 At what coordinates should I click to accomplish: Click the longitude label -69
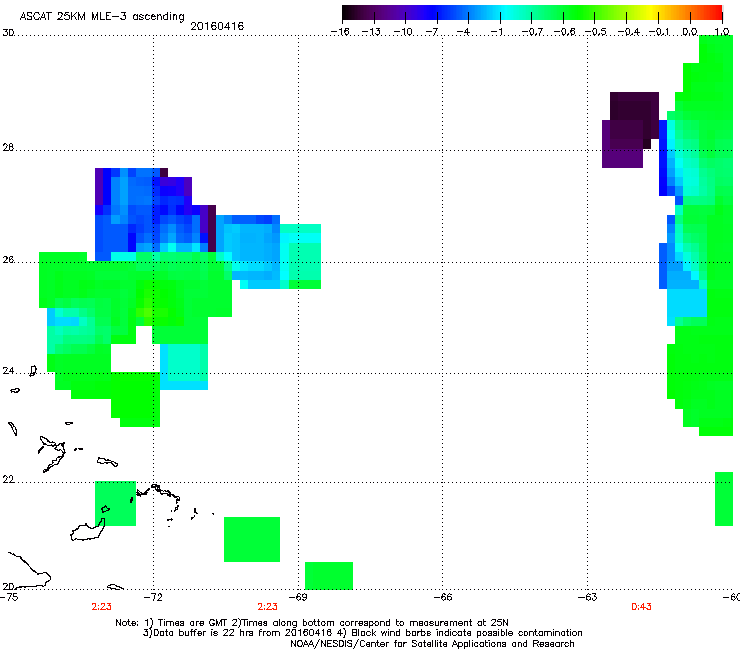point(298,597)
